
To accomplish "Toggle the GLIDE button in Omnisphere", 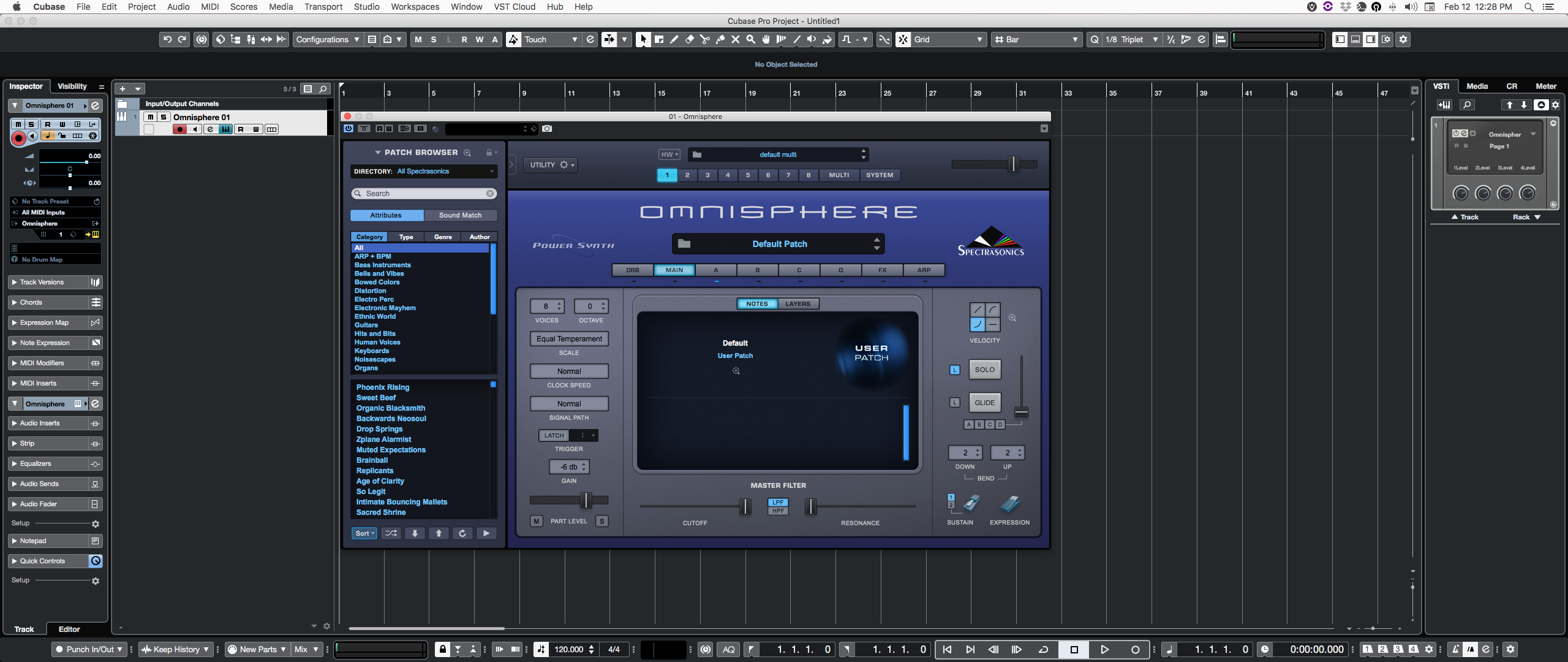I will coord(985,403).
